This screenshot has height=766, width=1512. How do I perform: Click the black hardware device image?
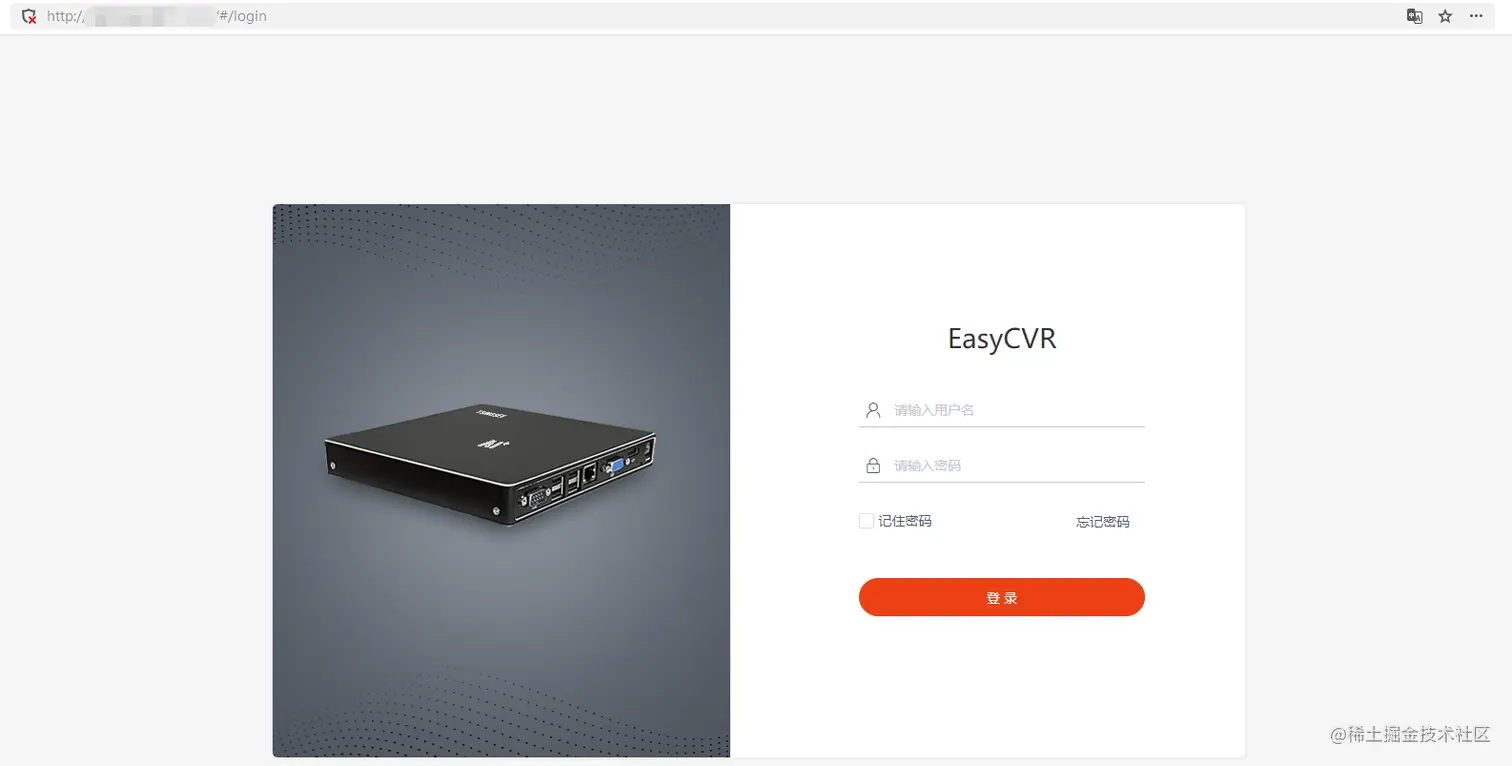490,464
